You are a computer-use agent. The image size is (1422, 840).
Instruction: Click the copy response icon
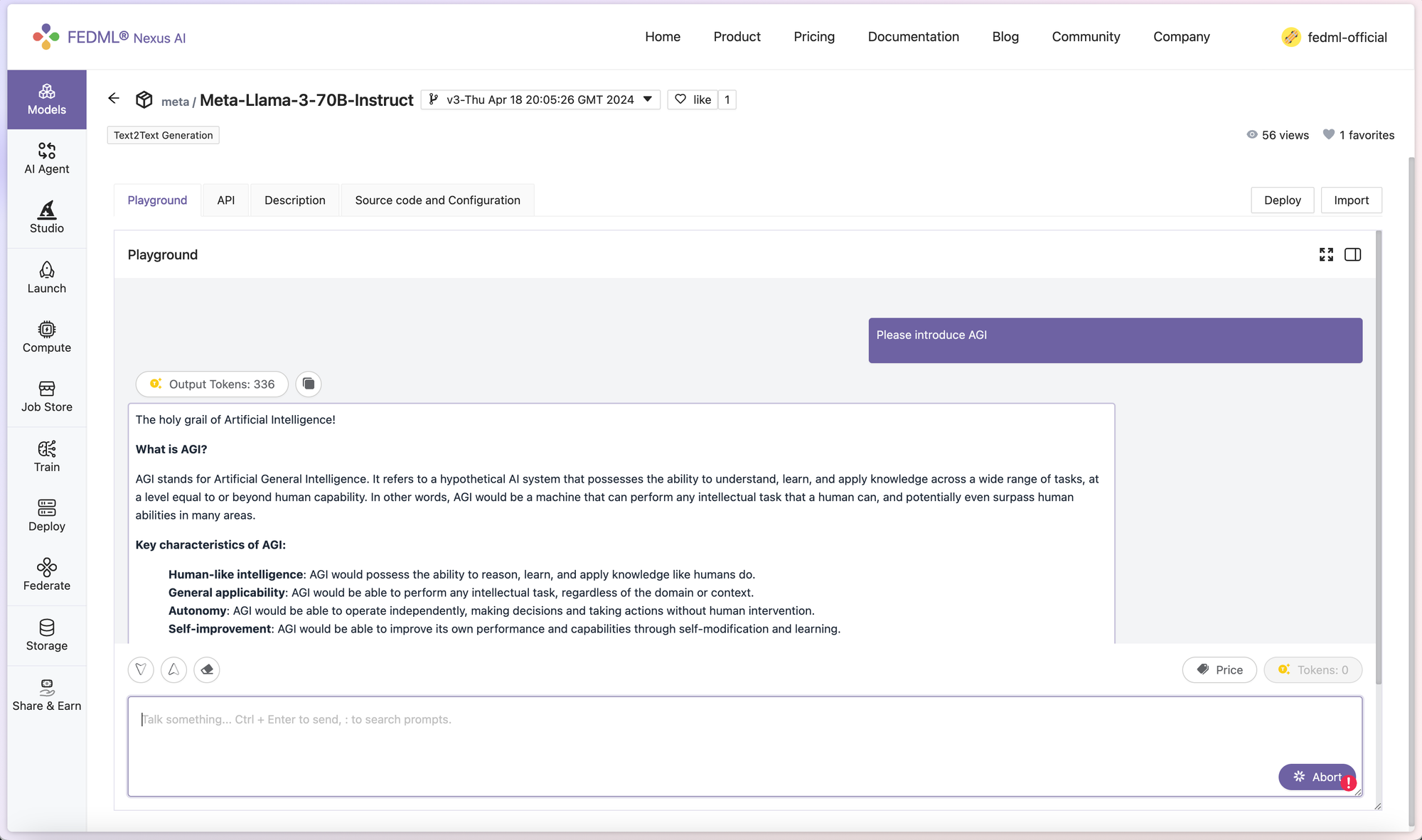pyautogui.click(x=309, y=384)
